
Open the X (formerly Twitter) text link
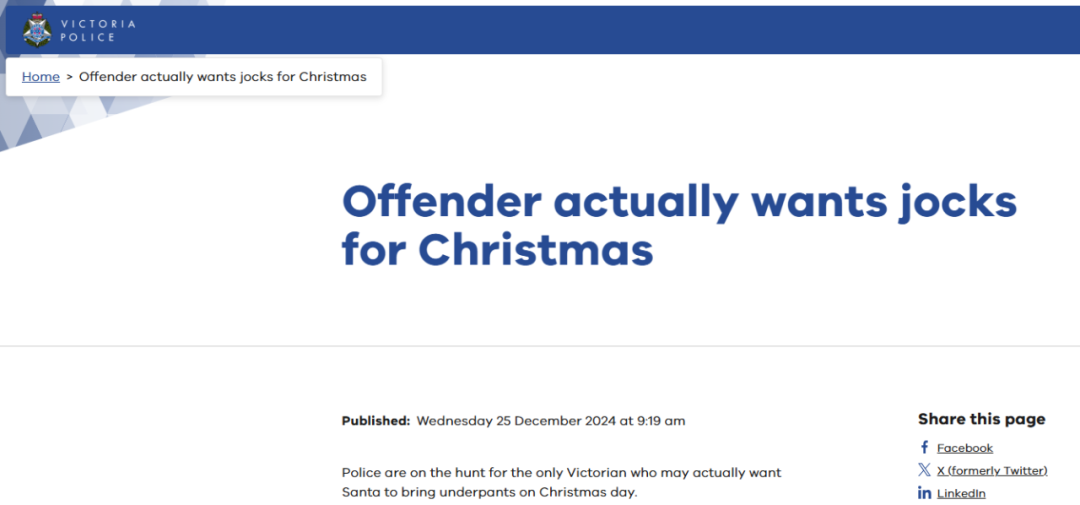click(992, 471)
